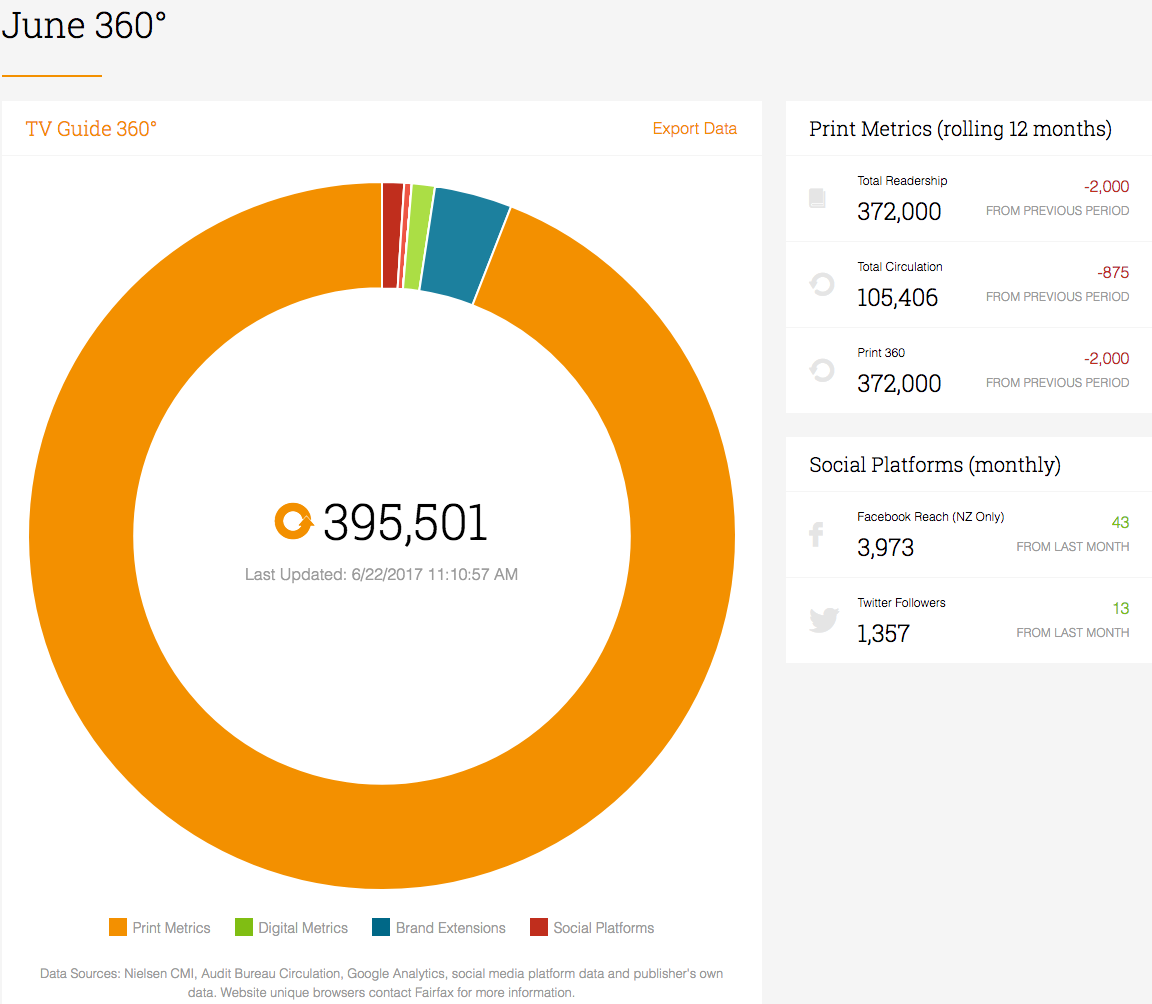The image size is (1152, 1004).
Task: Toggle Print Metrics legend swatch
Action: 118,927
